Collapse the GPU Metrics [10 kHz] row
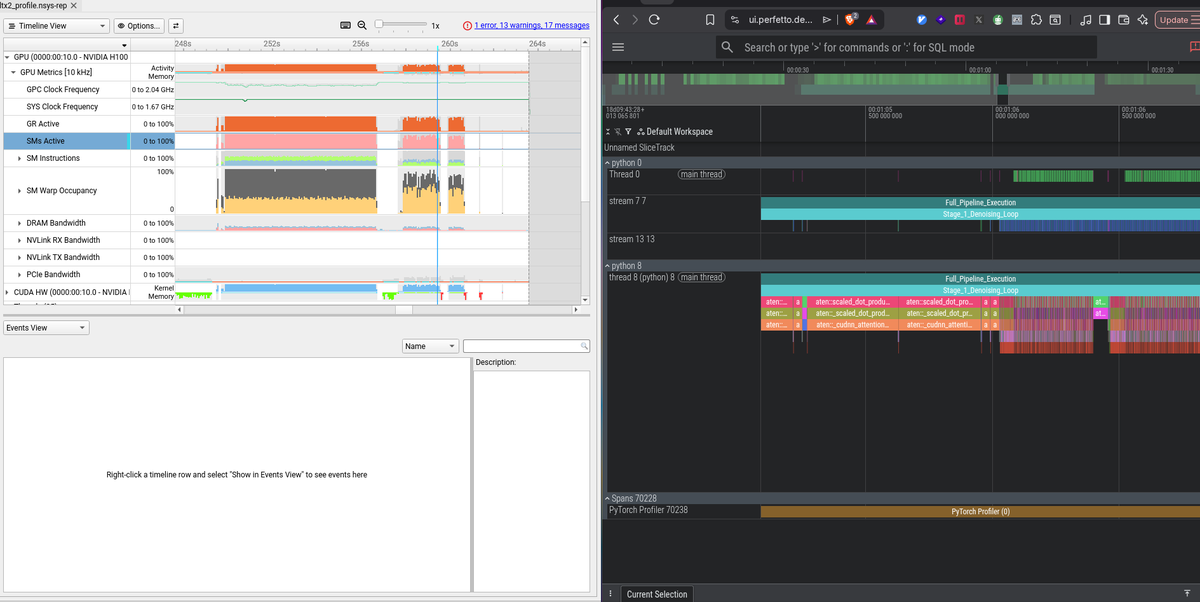 pyautogui.click(x=12, y=72)
